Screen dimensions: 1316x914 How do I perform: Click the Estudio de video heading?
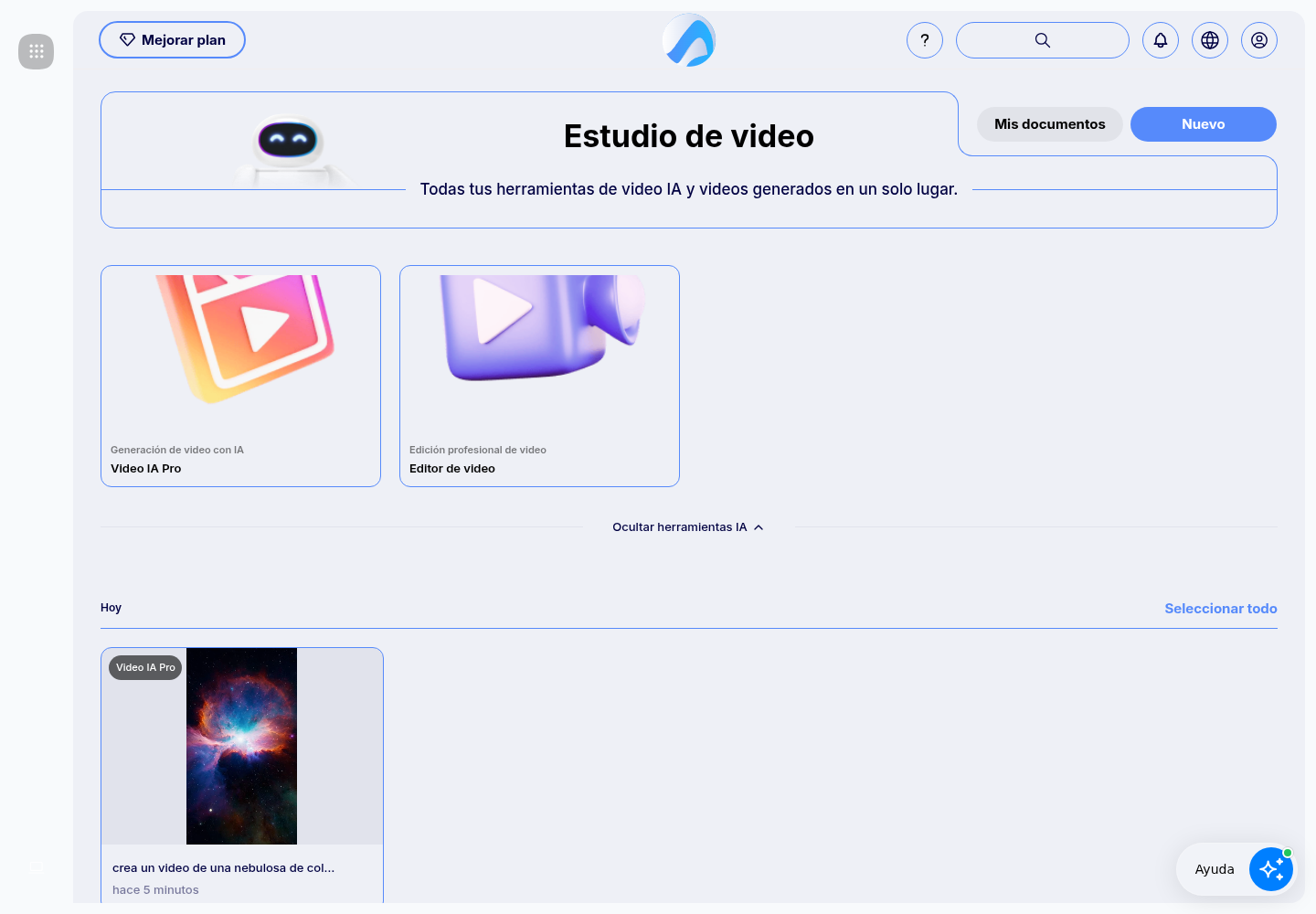tap(689, 136)
